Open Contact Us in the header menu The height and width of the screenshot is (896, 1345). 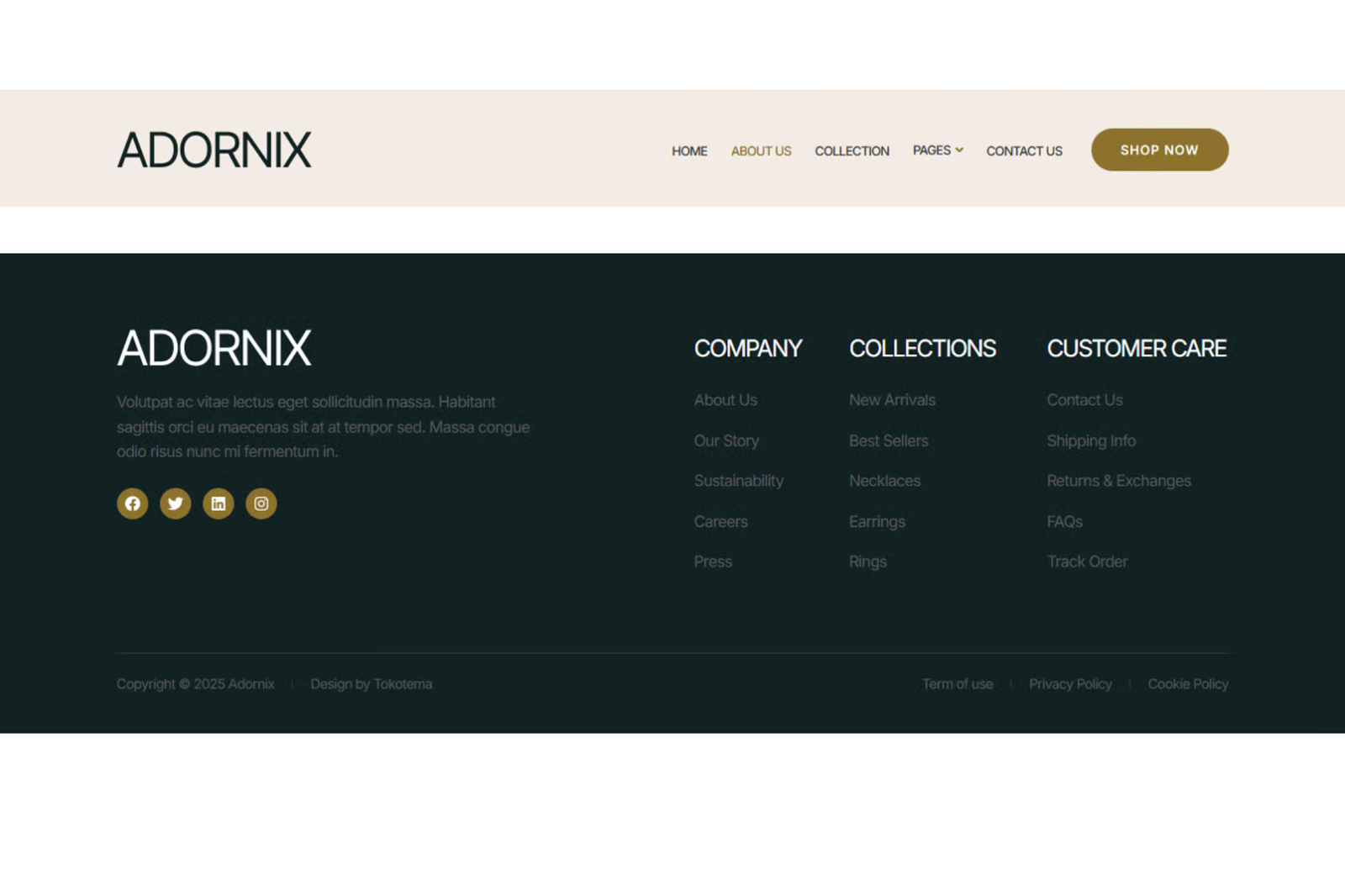pos(1024,151)
